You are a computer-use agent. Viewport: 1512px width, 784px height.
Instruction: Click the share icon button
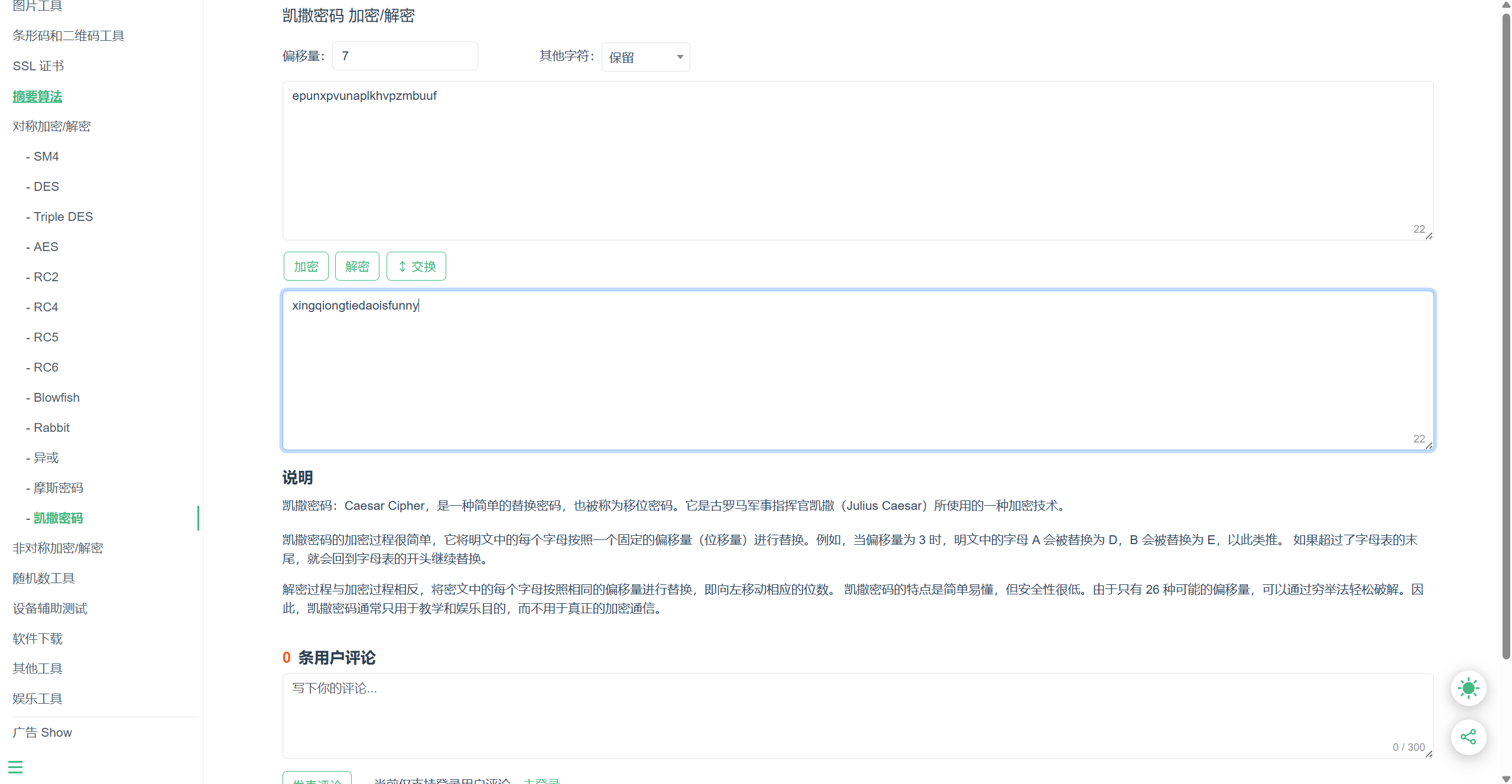click(x=1468, y=737)
